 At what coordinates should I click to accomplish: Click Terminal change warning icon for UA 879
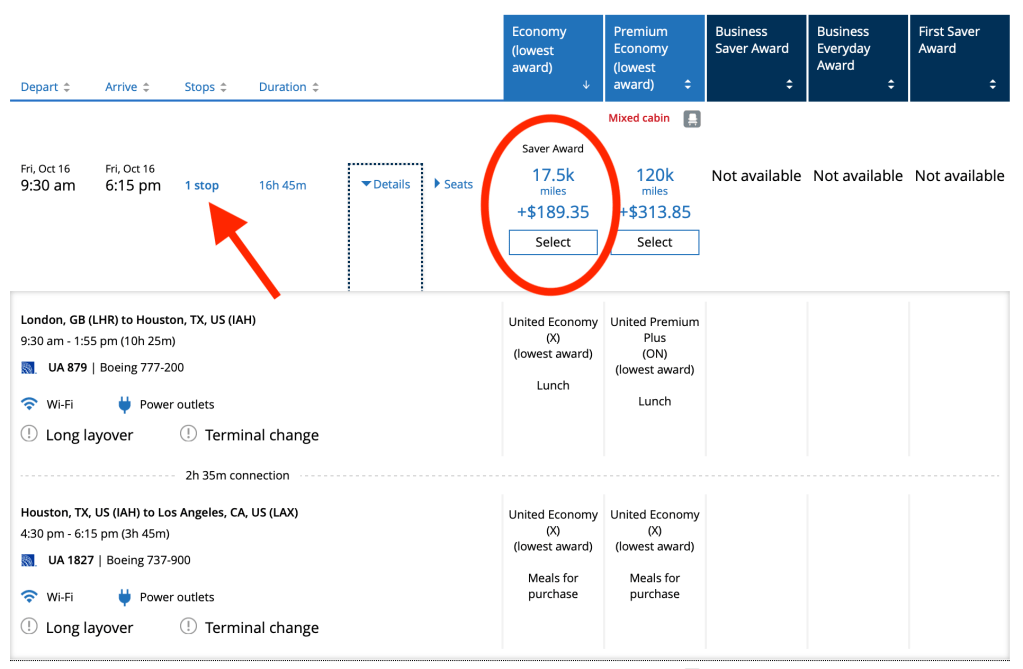click(189, 435)
